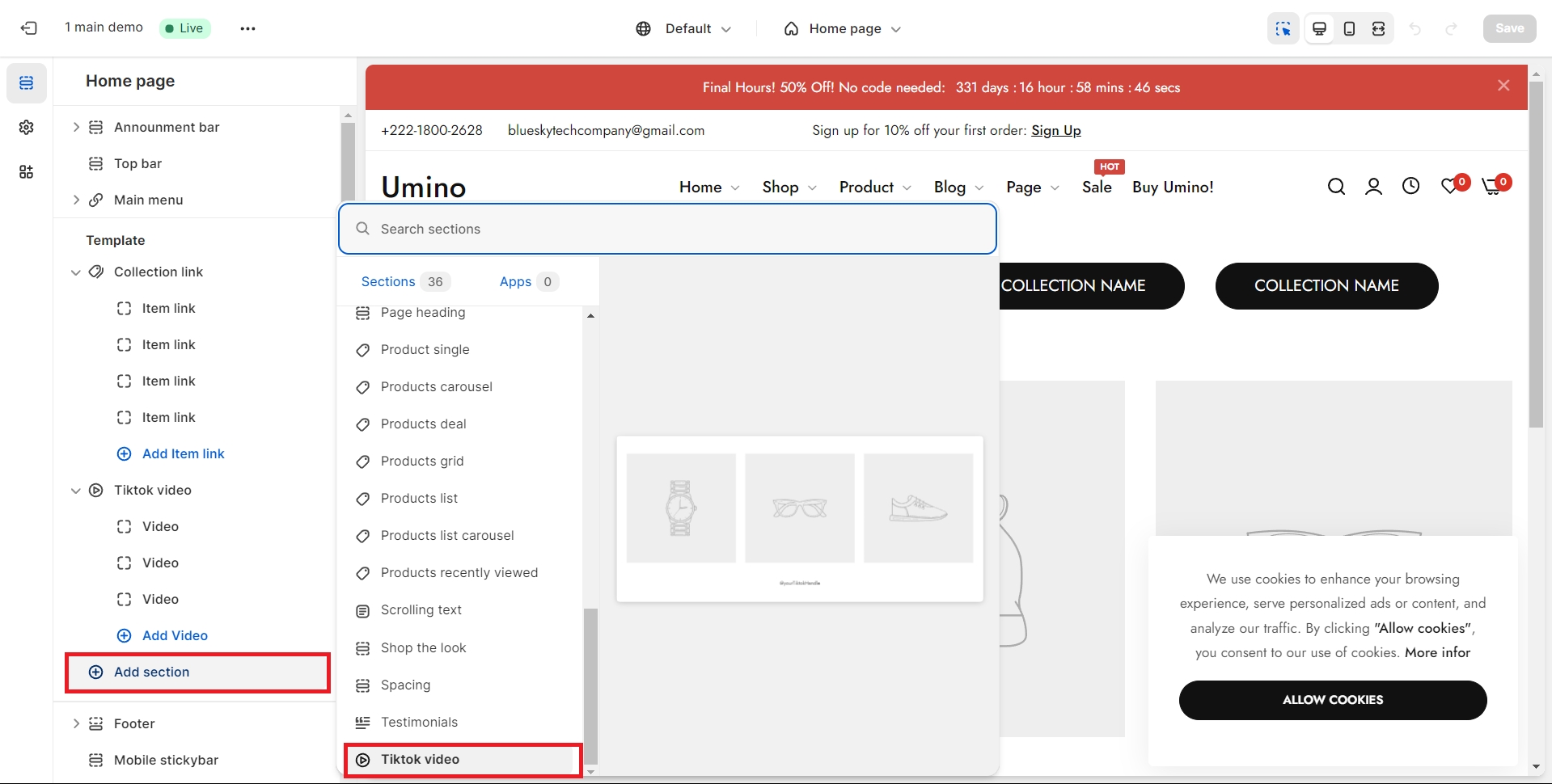Click the Allow Cookies button
Screen dimensions: 1552x784
pos(1332,700)
